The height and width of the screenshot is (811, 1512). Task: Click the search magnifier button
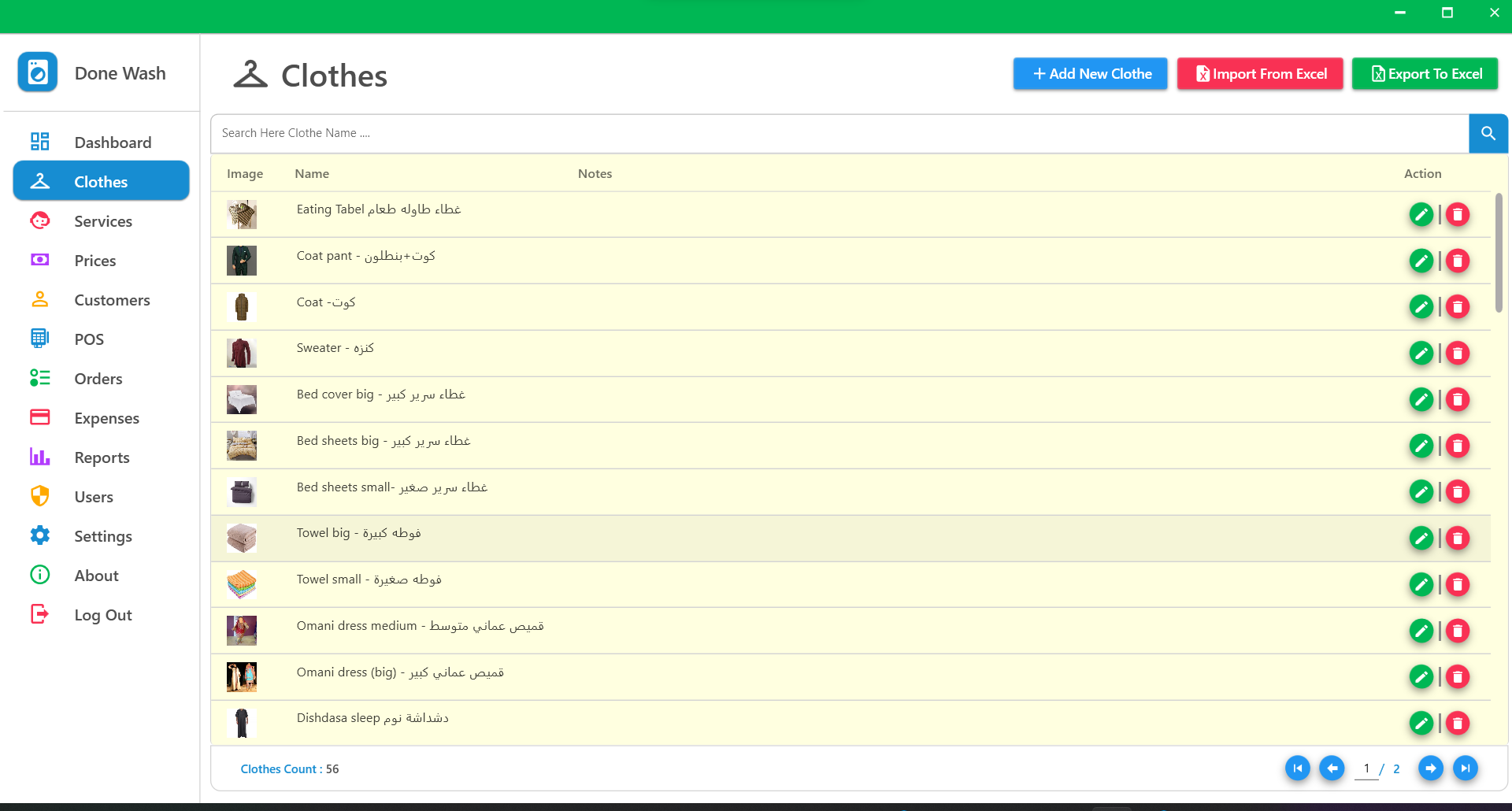1488,133
